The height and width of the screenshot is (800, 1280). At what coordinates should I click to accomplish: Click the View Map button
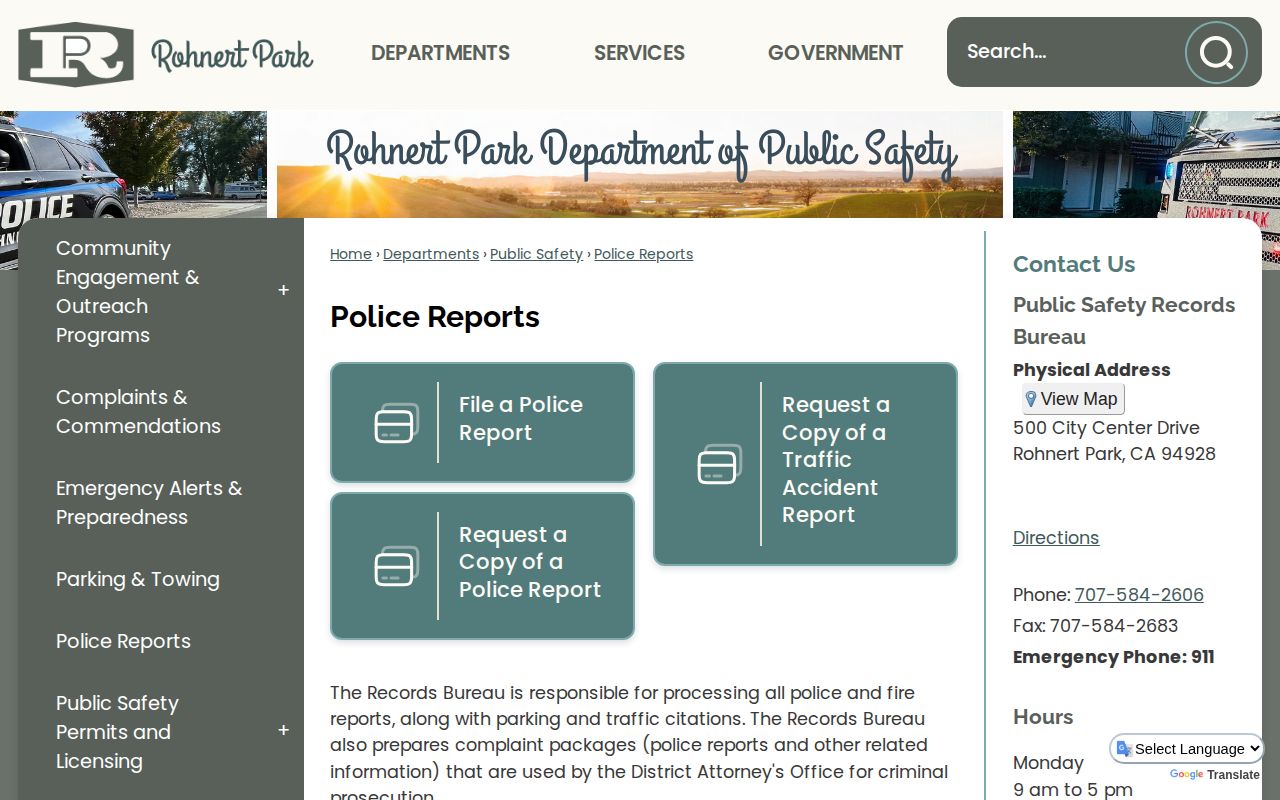click(x=1073, y=399)
